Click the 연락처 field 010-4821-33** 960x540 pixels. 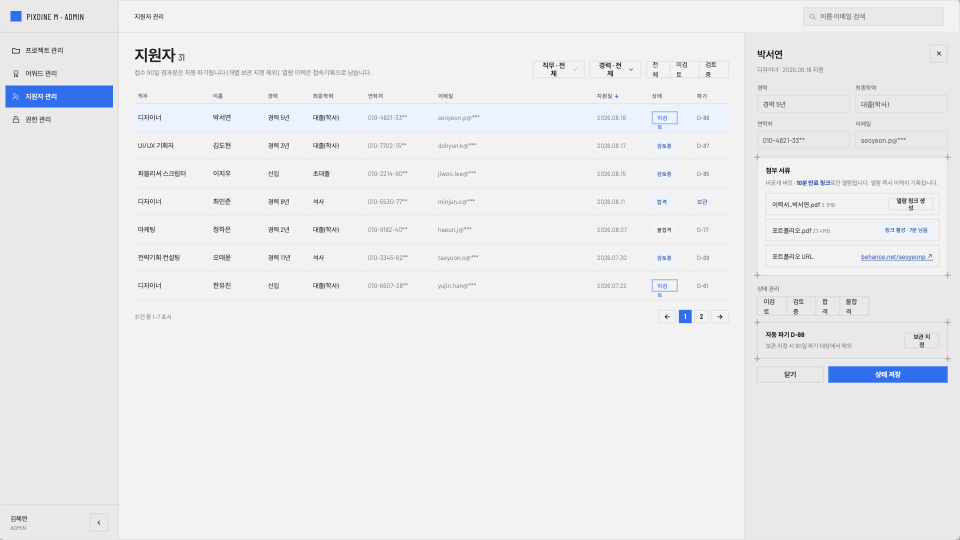coord(803,140)
